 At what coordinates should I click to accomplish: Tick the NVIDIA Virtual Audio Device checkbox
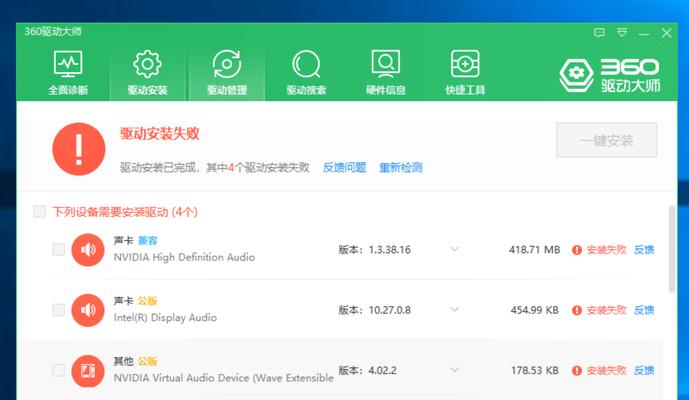click(x=58, y=370)
